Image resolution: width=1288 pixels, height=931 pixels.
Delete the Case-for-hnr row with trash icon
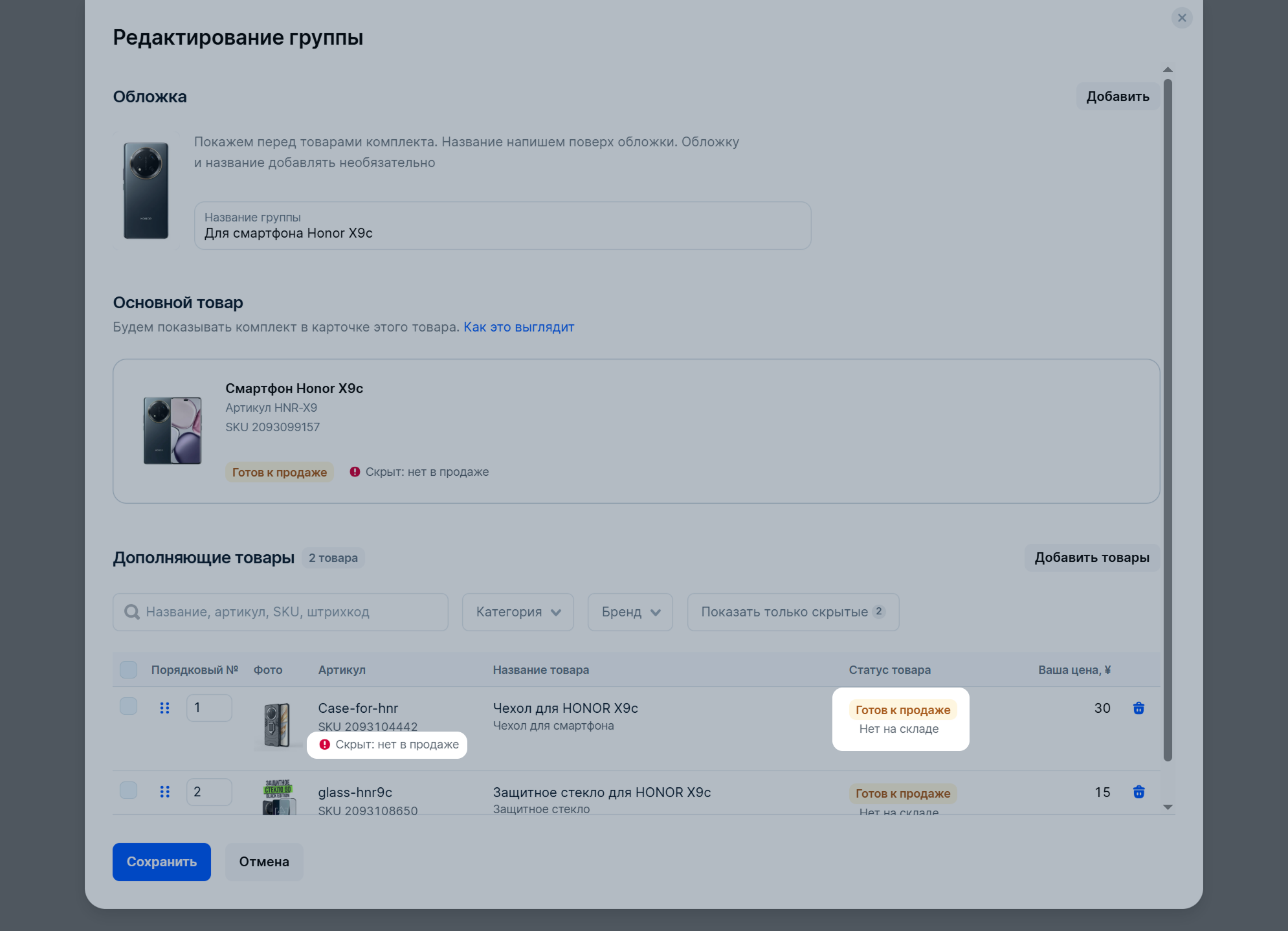[1138, 708]
